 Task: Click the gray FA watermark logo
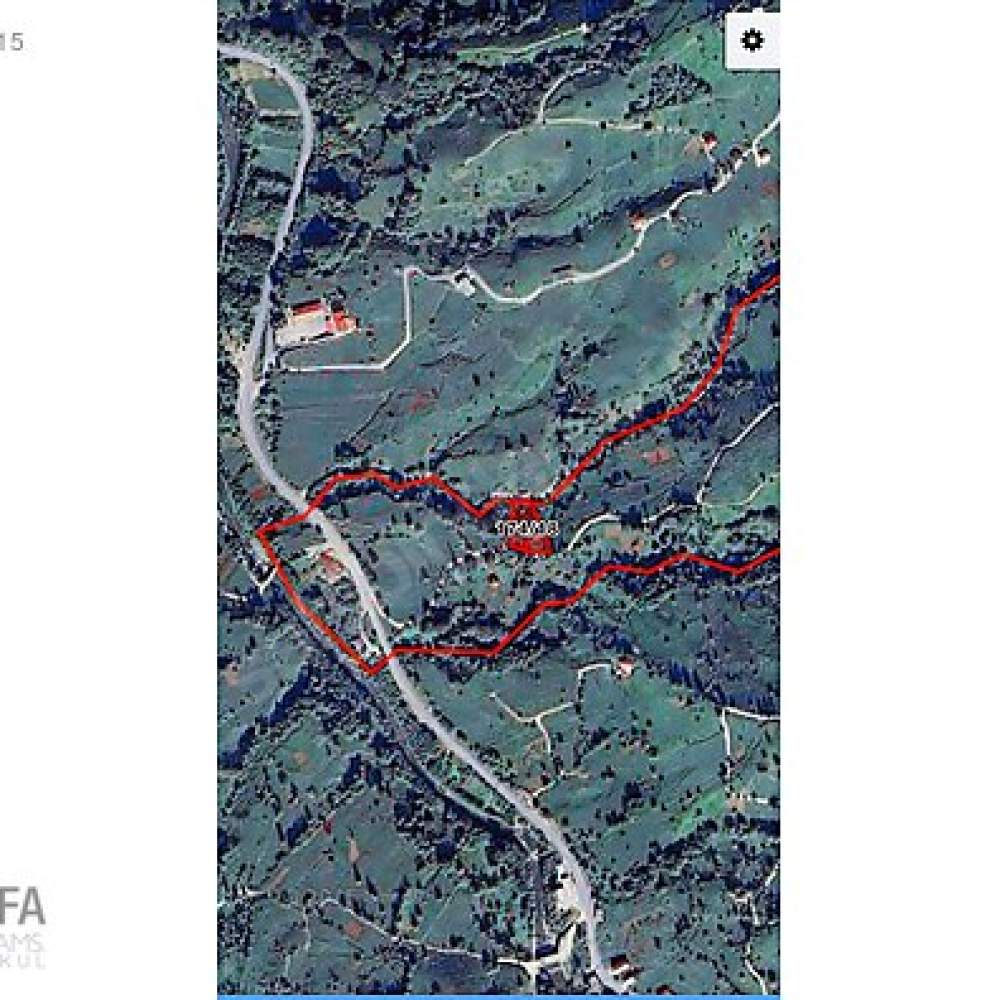pyautogui.click(x=22, y=906)
